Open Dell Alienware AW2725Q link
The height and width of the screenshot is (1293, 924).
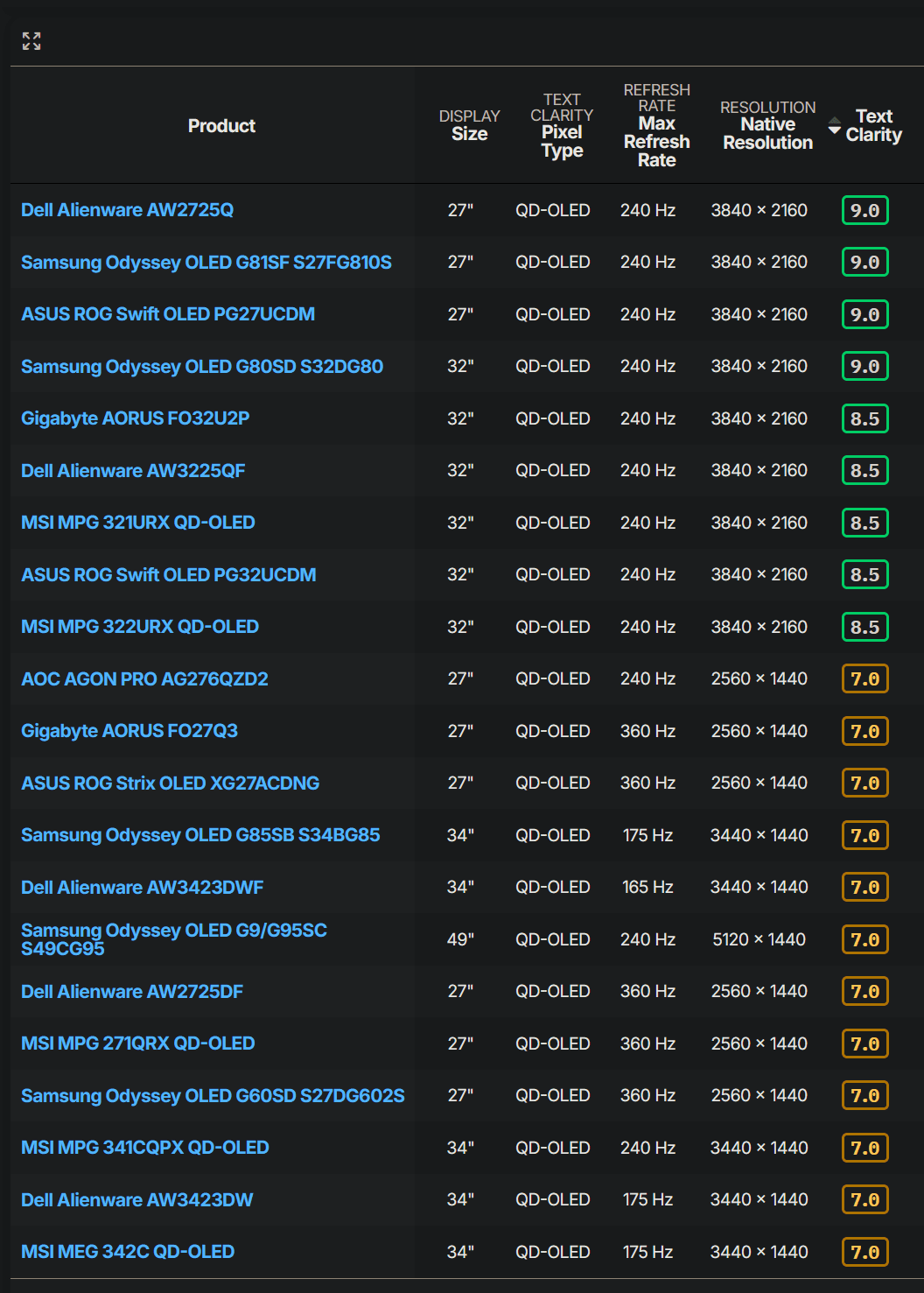128,210
